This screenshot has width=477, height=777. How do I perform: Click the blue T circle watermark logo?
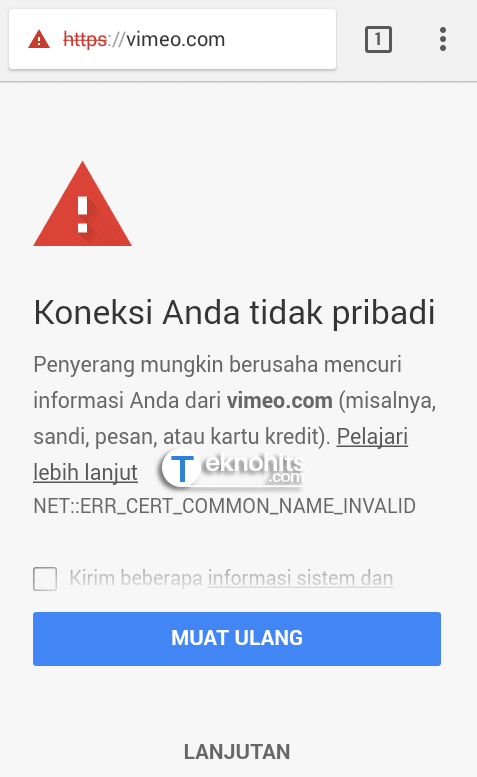click(181, 468)
